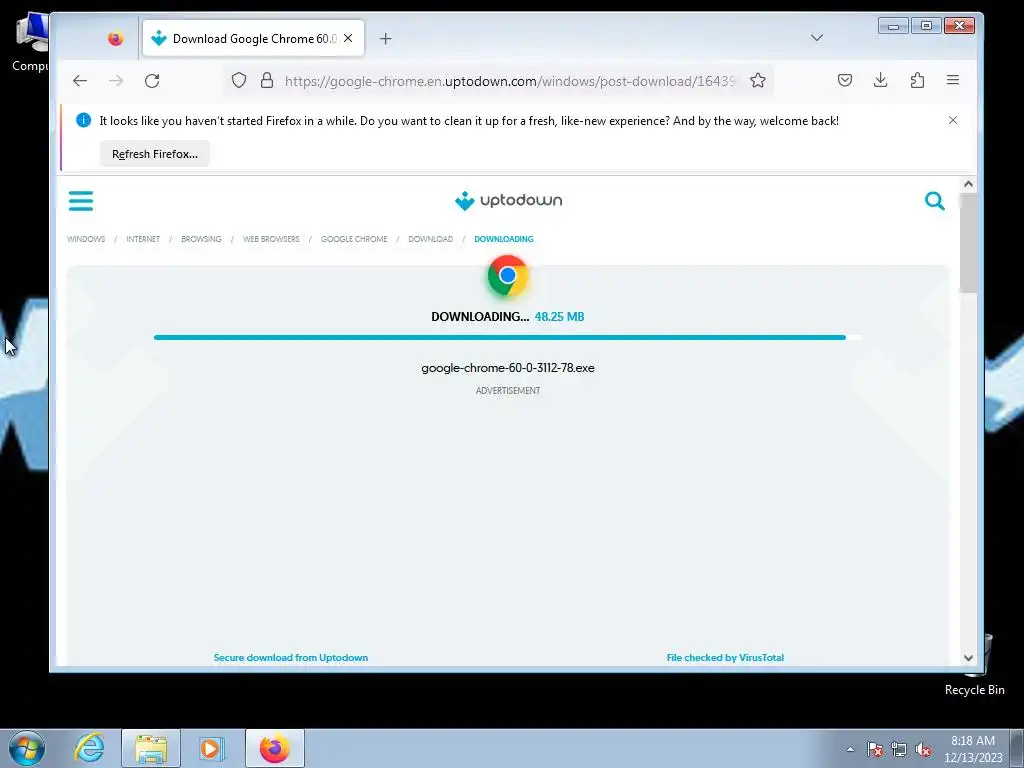Open the Windows Start menu
1024x768 pixels.
click(27, 748)
